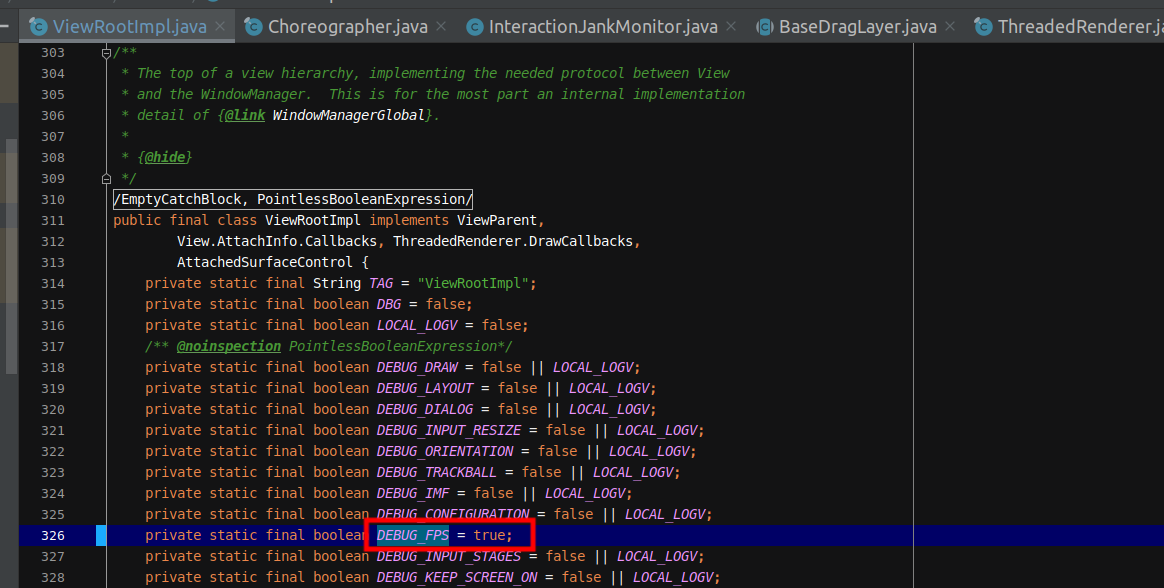Click the blue change marker on line 326
Image resolution: width=1164 pixels, height=588 pixels.
pos(101,535)
